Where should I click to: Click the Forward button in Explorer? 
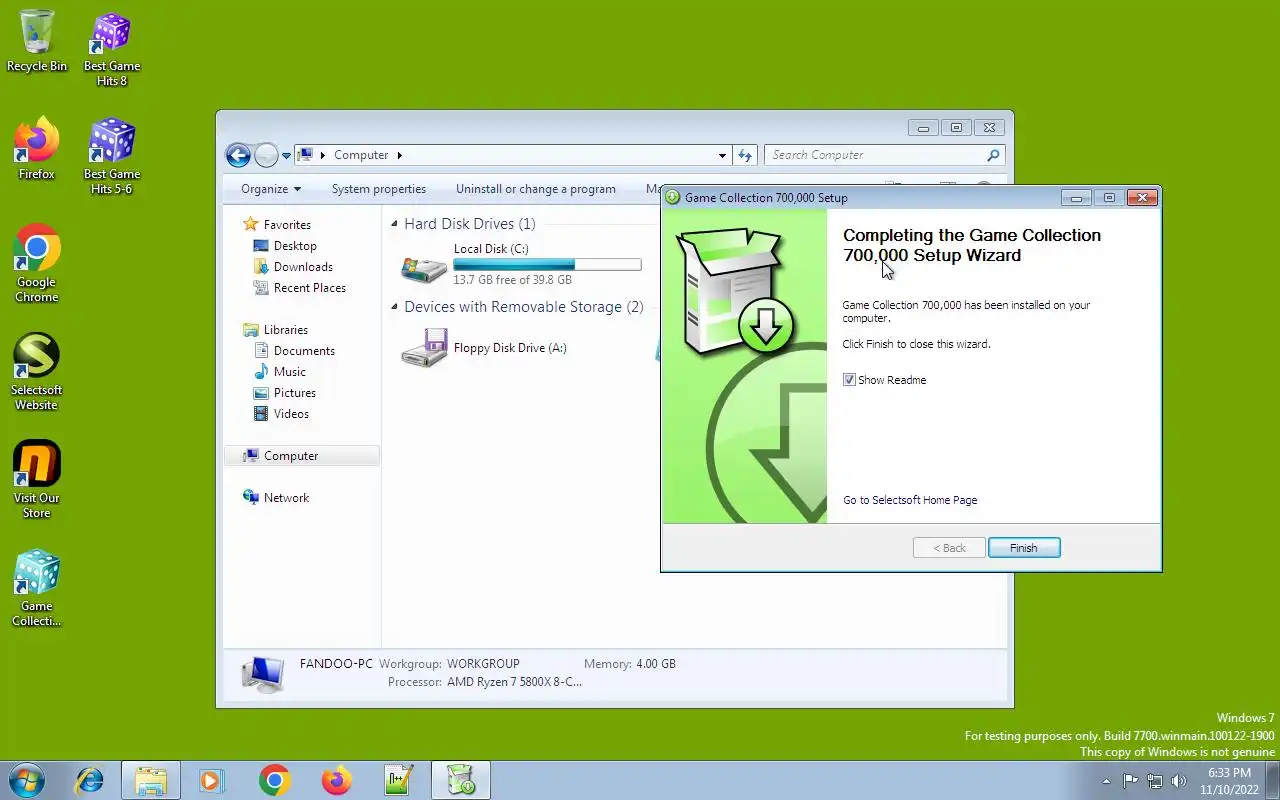click(x=266, y=155)
